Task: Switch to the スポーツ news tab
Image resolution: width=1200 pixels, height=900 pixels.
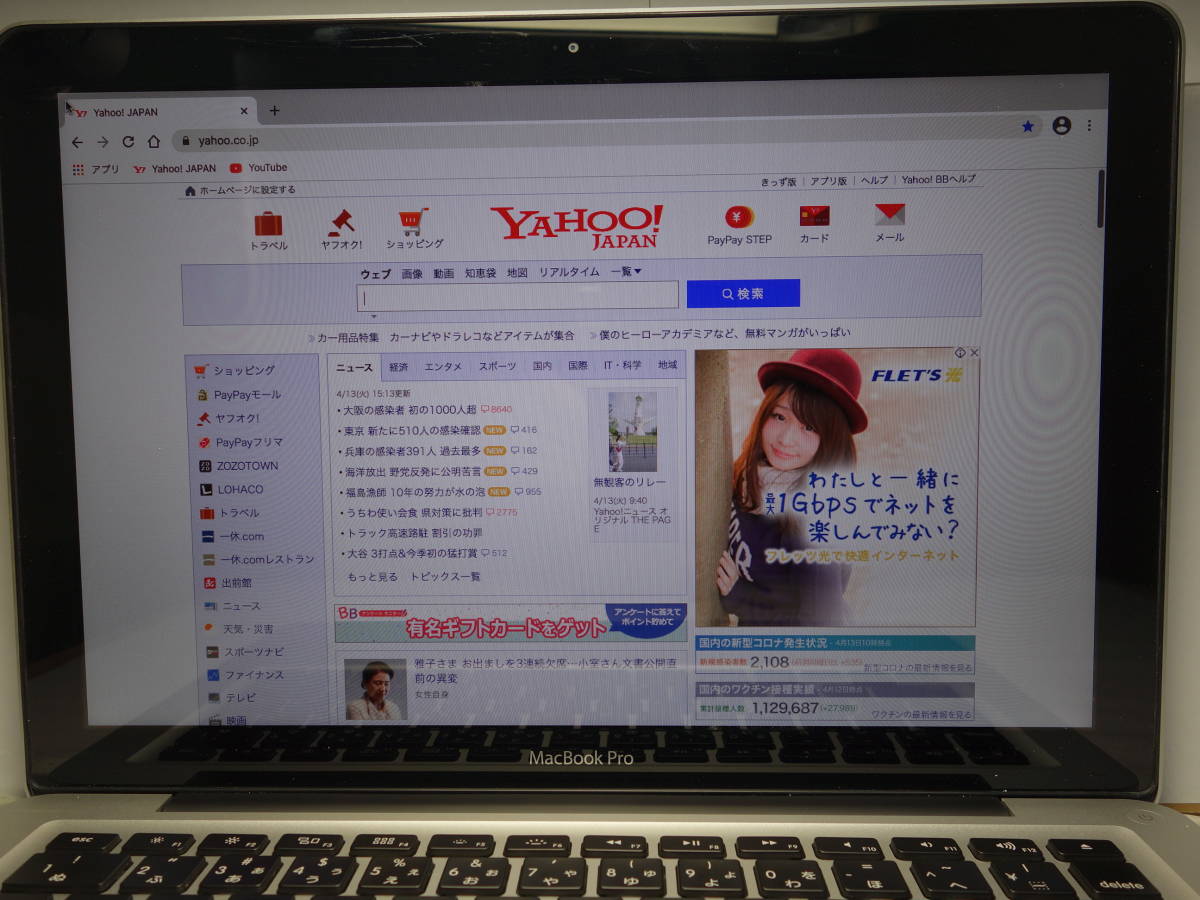Action: click(497, 366)
